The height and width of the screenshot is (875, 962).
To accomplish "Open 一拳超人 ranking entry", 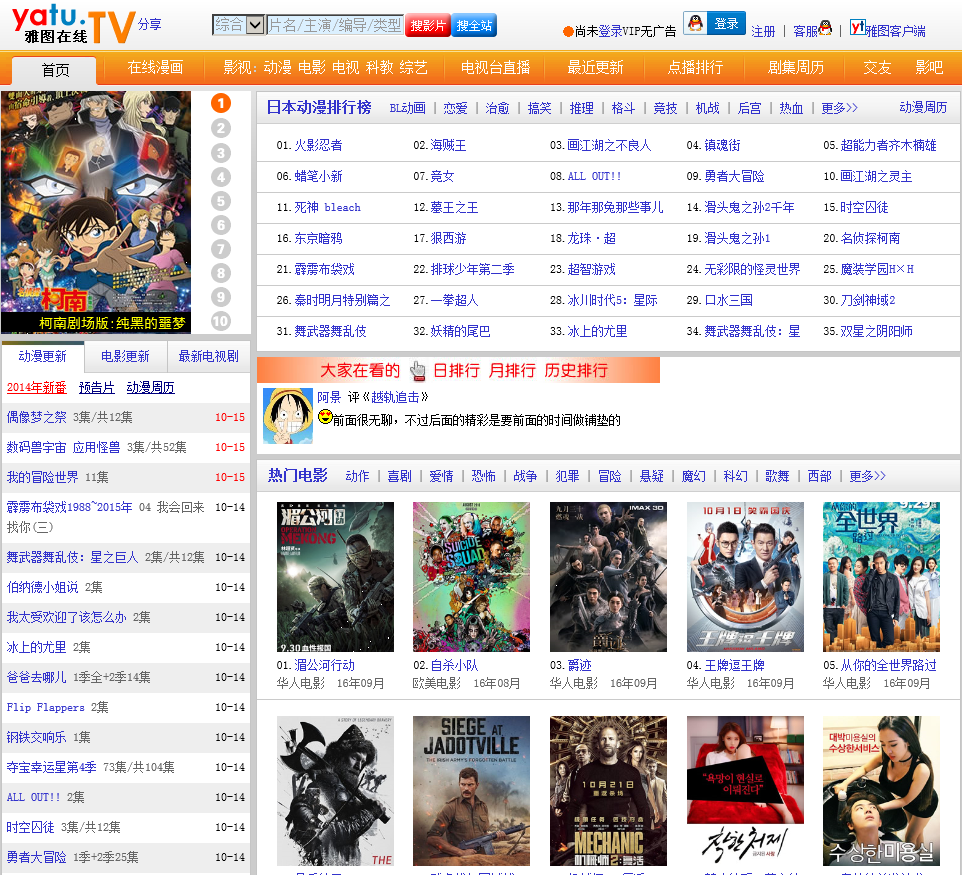I will [x=454, y=300].
